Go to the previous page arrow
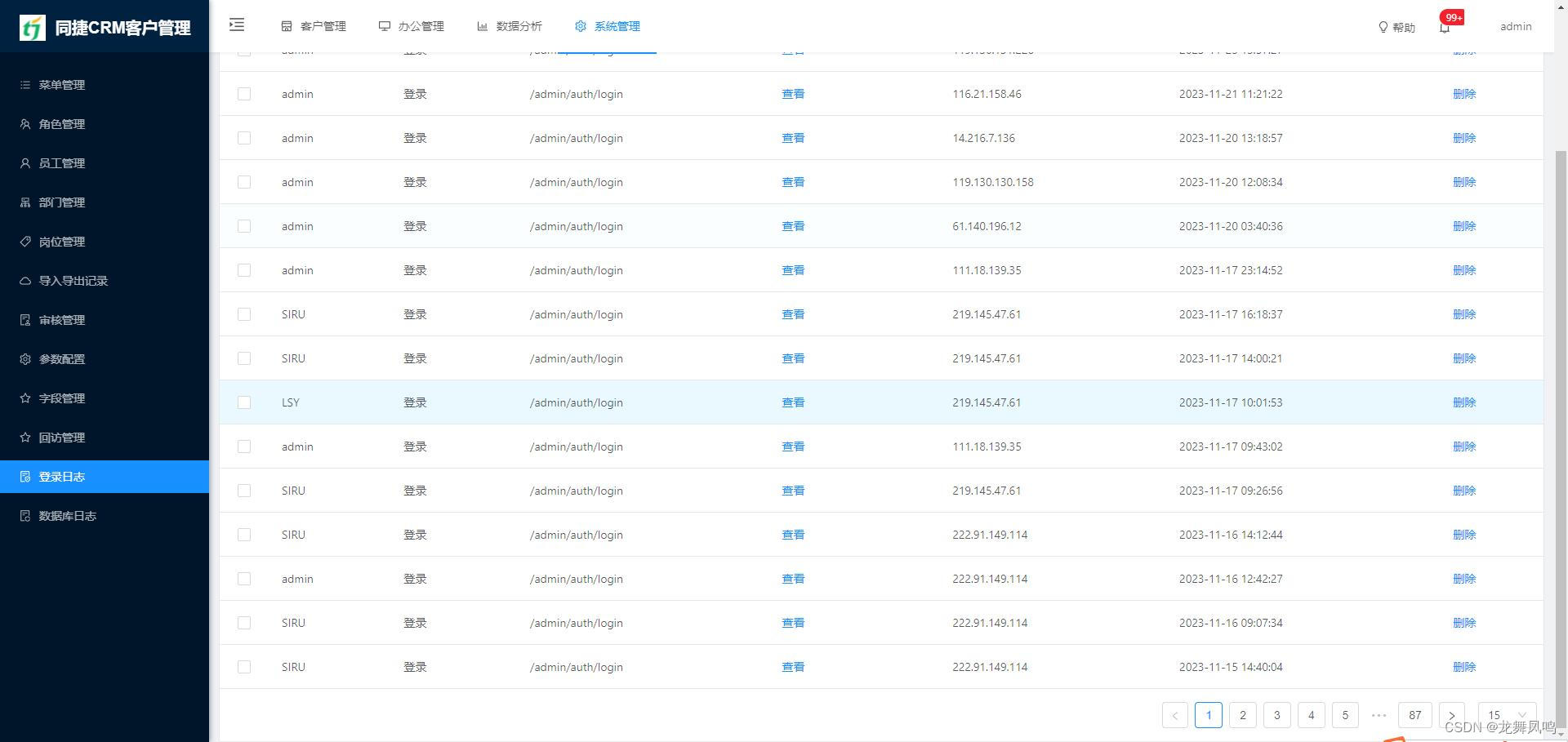The image size is (1568, 742). tap(1175, 715)
